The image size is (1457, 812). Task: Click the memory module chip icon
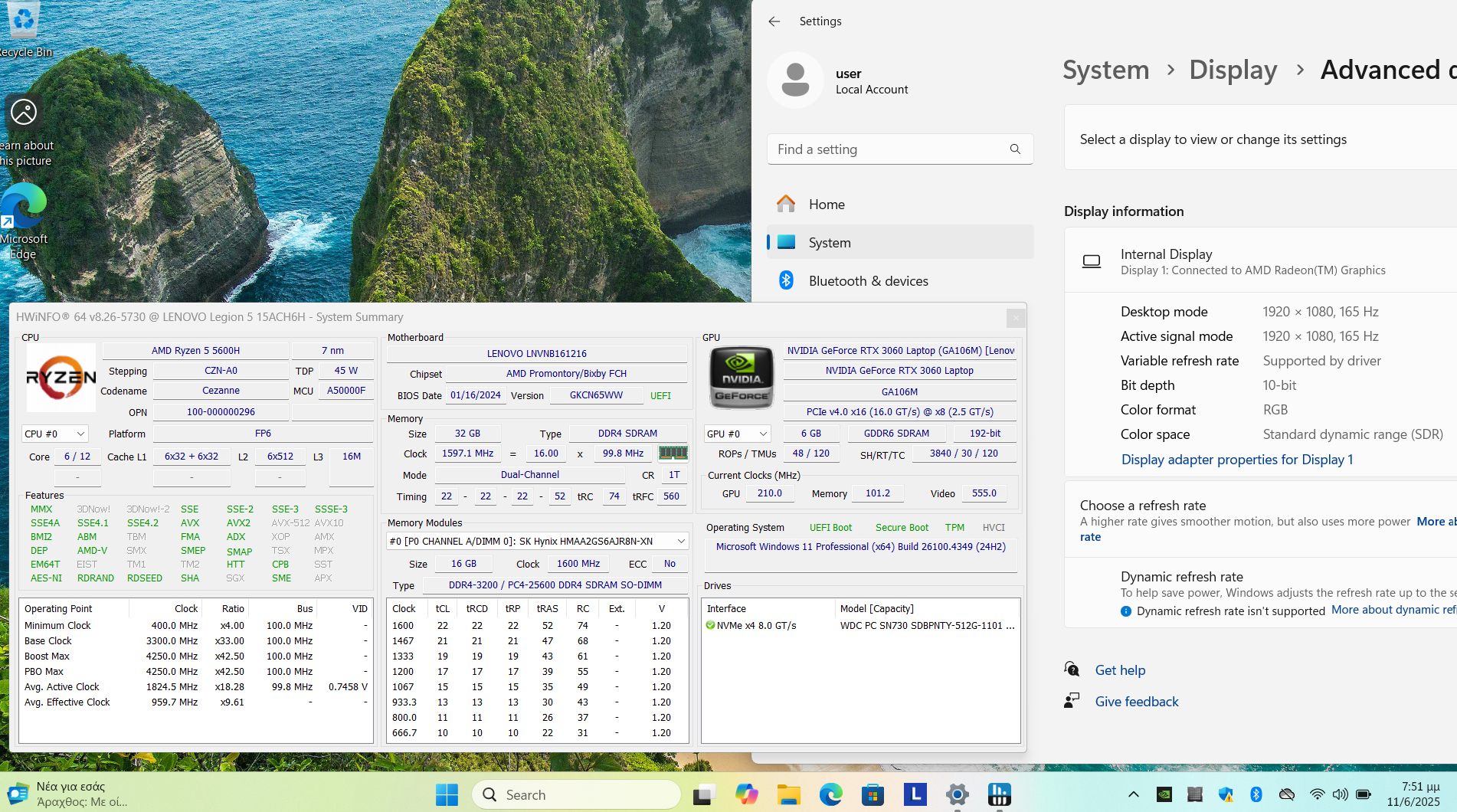click(x=673, y=453)
